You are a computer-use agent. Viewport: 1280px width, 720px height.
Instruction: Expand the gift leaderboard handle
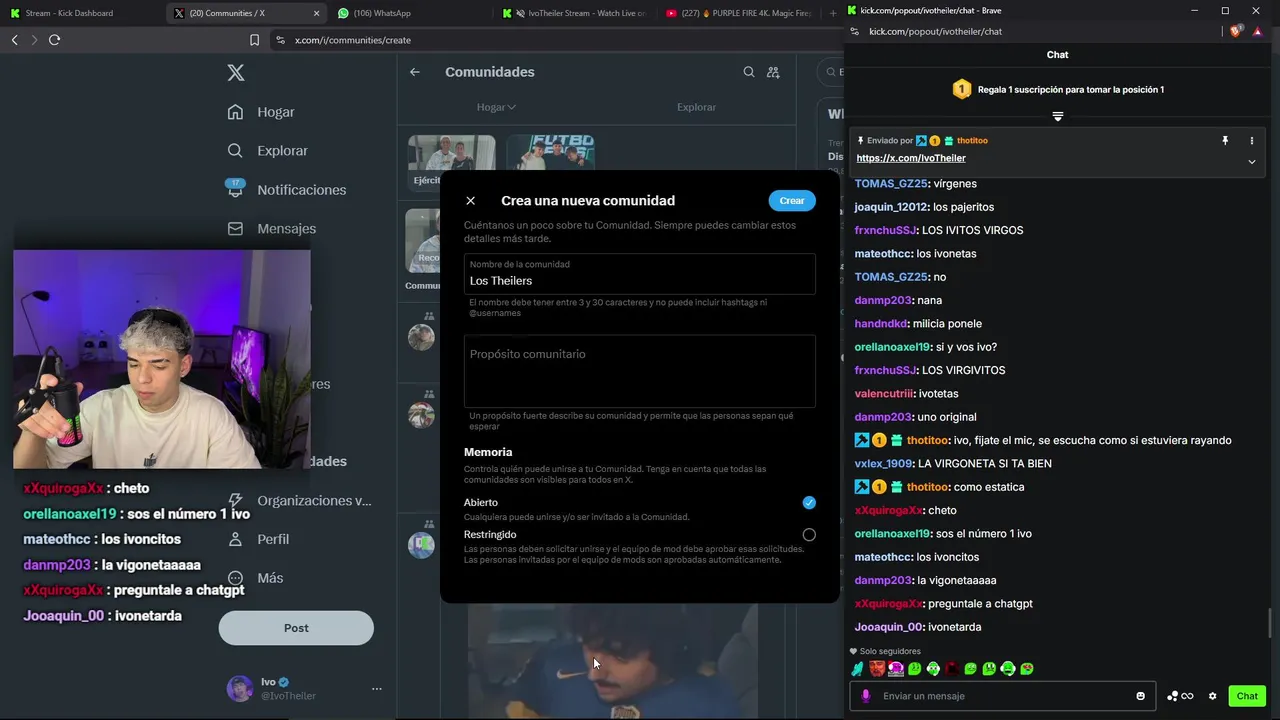1057,116
